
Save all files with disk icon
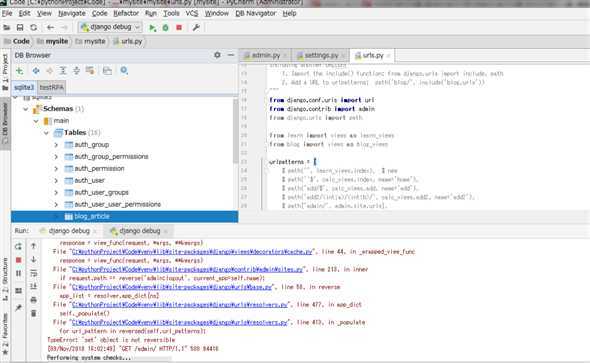coord(20,27)
